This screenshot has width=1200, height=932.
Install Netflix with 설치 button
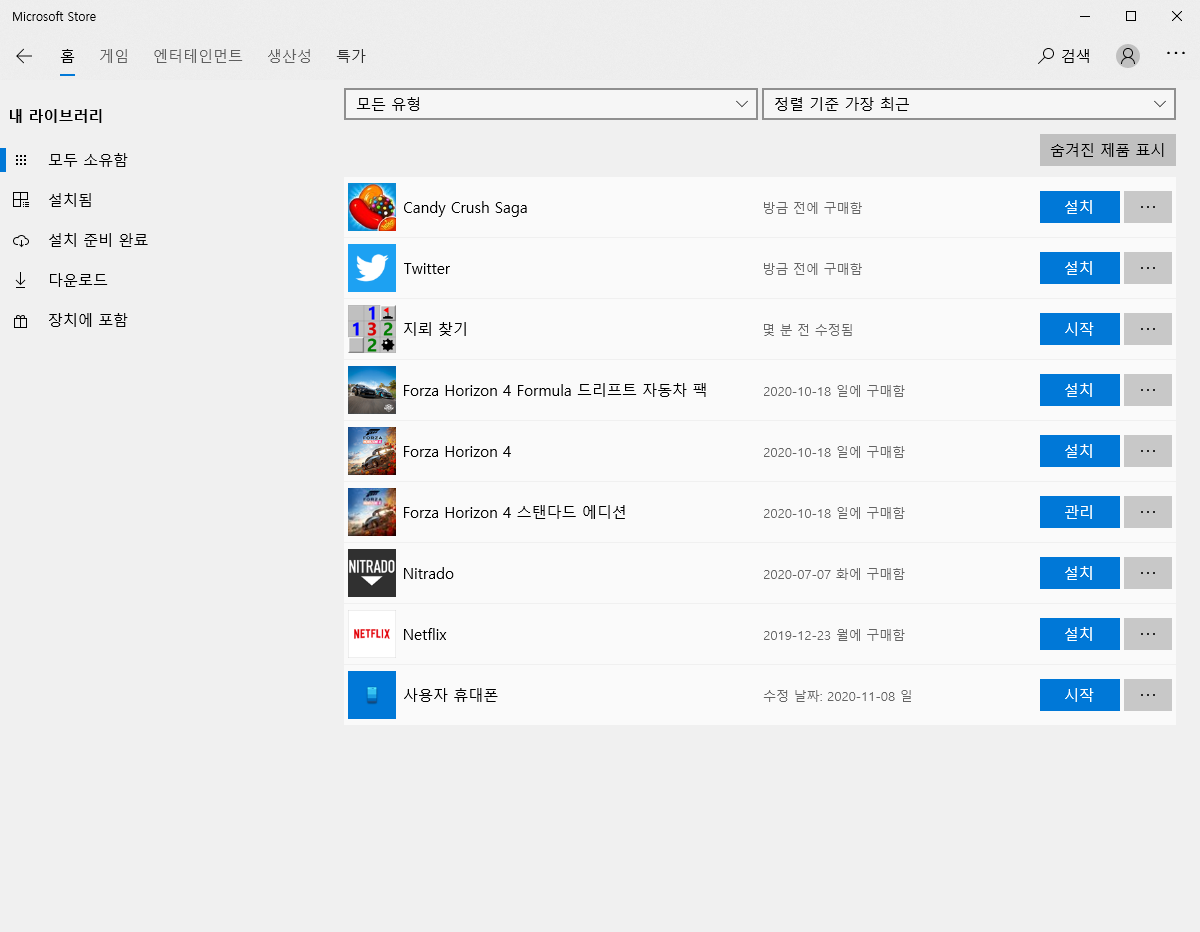pos(1080,634)
